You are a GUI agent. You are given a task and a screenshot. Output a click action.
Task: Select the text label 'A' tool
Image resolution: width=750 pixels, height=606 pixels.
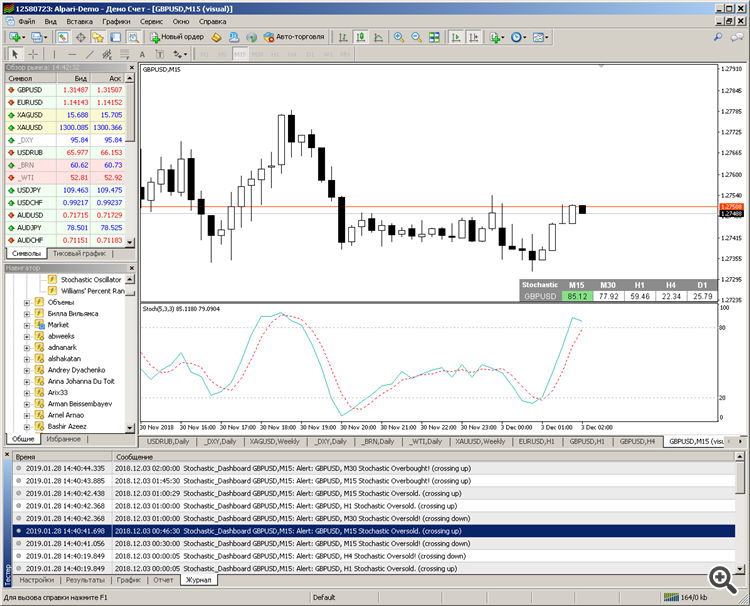144,54
